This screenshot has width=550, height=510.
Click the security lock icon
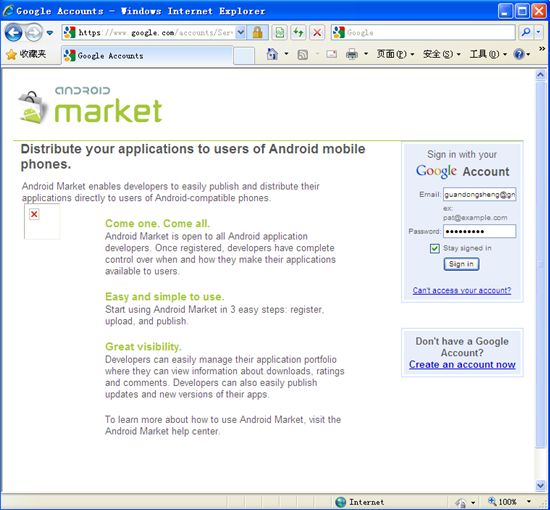point(257,33)
